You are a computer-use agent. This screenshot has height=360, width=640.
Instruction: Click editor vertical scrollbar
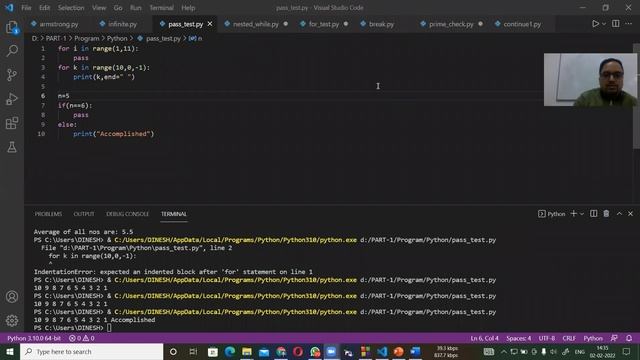[636, 96]
